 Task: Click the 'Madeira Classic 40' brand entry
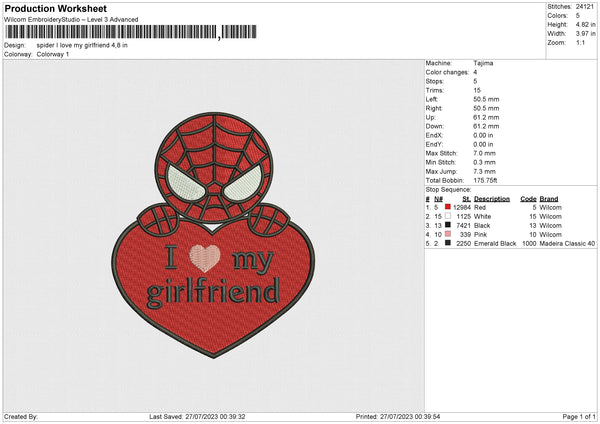coord(567,243)
